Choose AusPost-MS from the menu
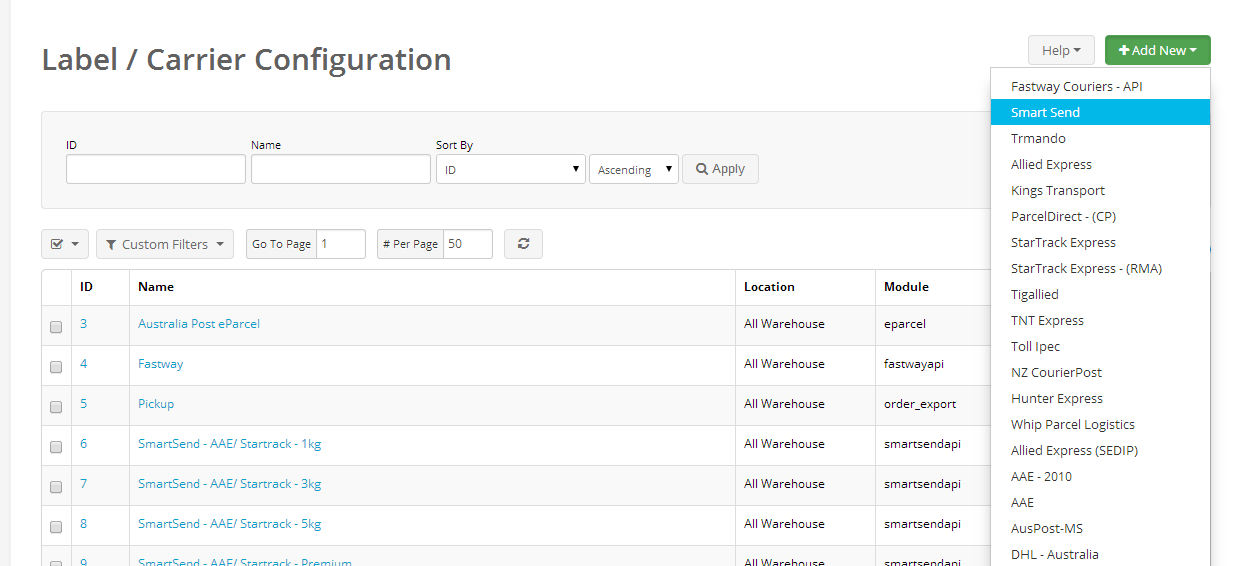Viewport: 1238px width, 566px height. (1100, 529)
